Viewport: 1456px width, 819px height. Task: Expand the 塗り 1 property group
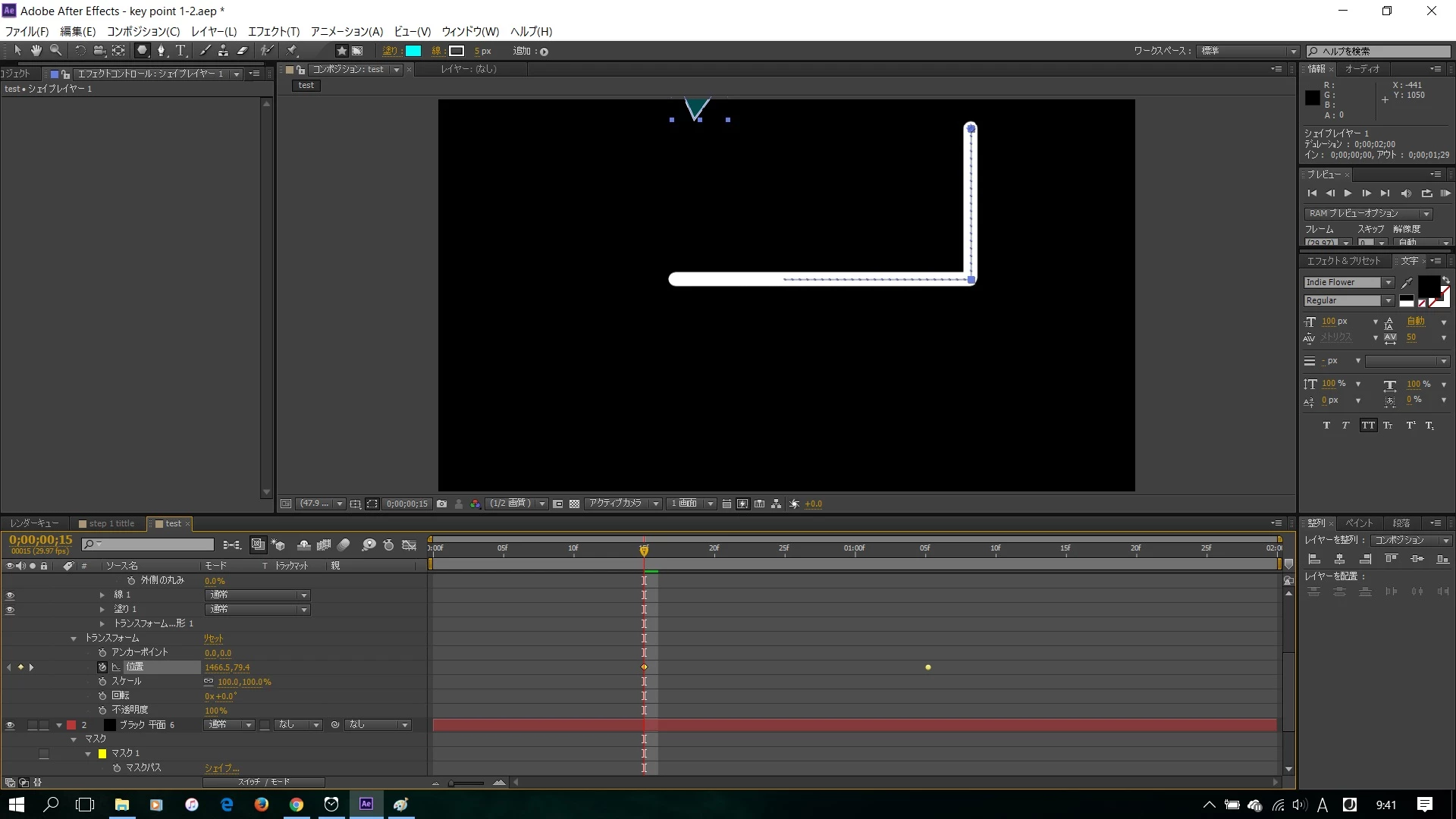(102, 610)
